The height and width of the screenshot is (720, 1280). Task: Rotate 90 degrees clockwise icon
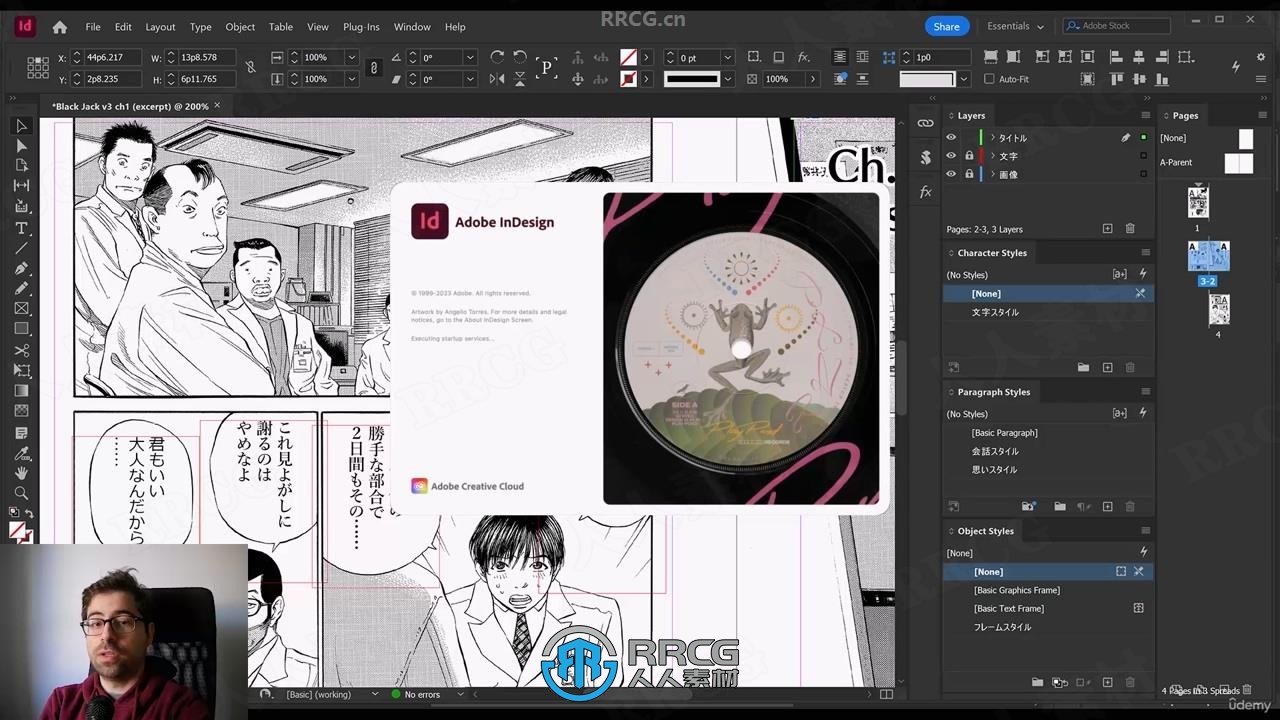point(497,57)
